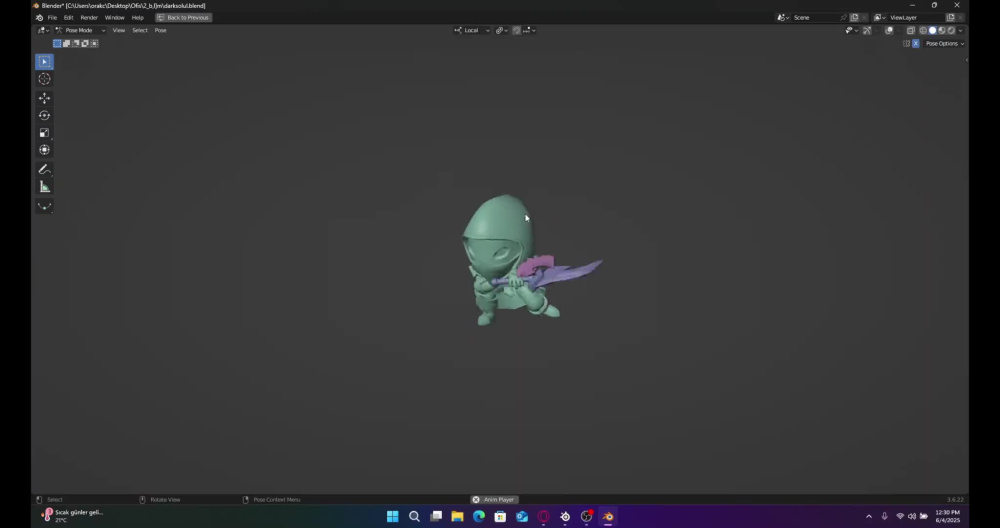
Task: Open File Explorer from the taskbar
Action: coord(457,517)
